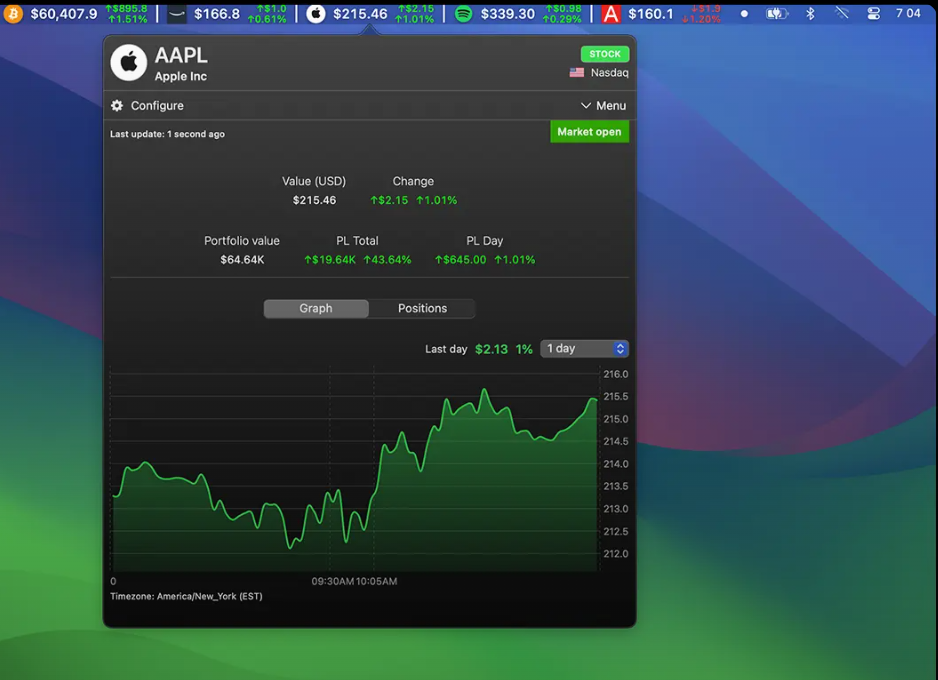The image size is (938, 680).
Task: Click the red Adobe ticker icon
Action: click(611, 13)
